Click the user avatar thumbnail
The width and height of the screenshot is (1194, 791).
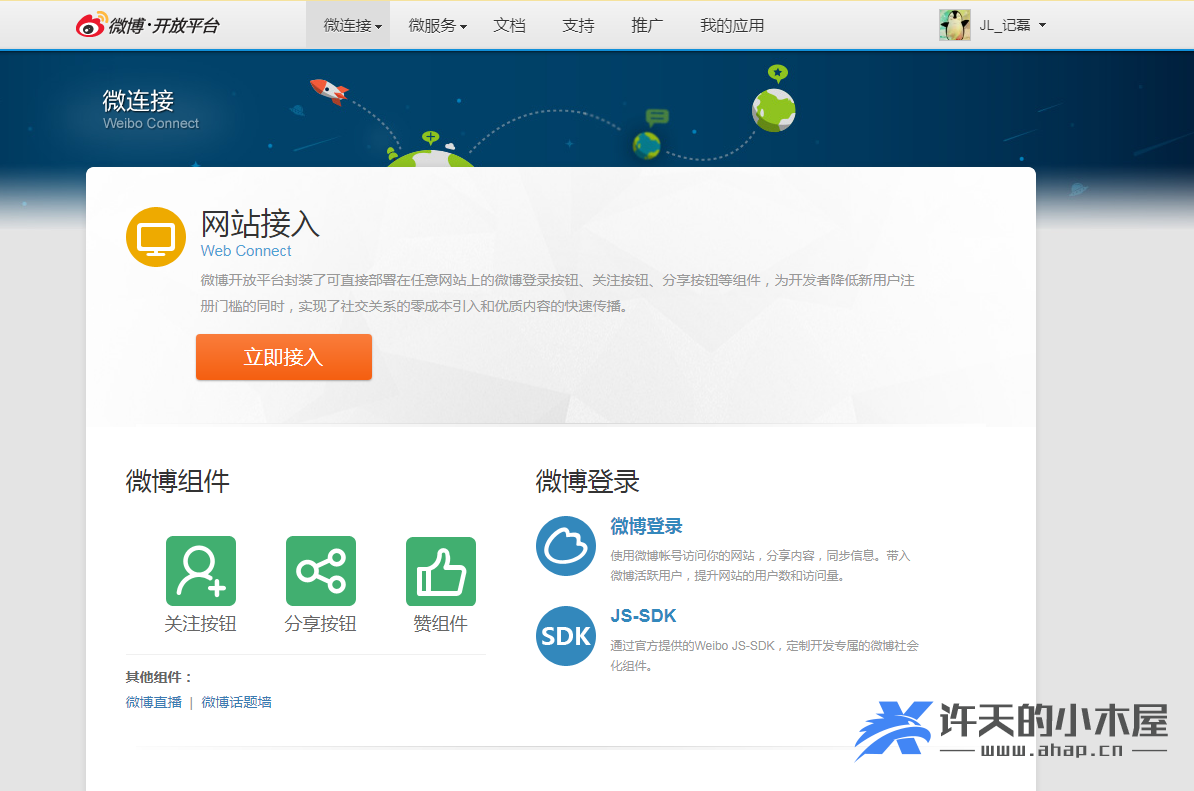[955, 25]
